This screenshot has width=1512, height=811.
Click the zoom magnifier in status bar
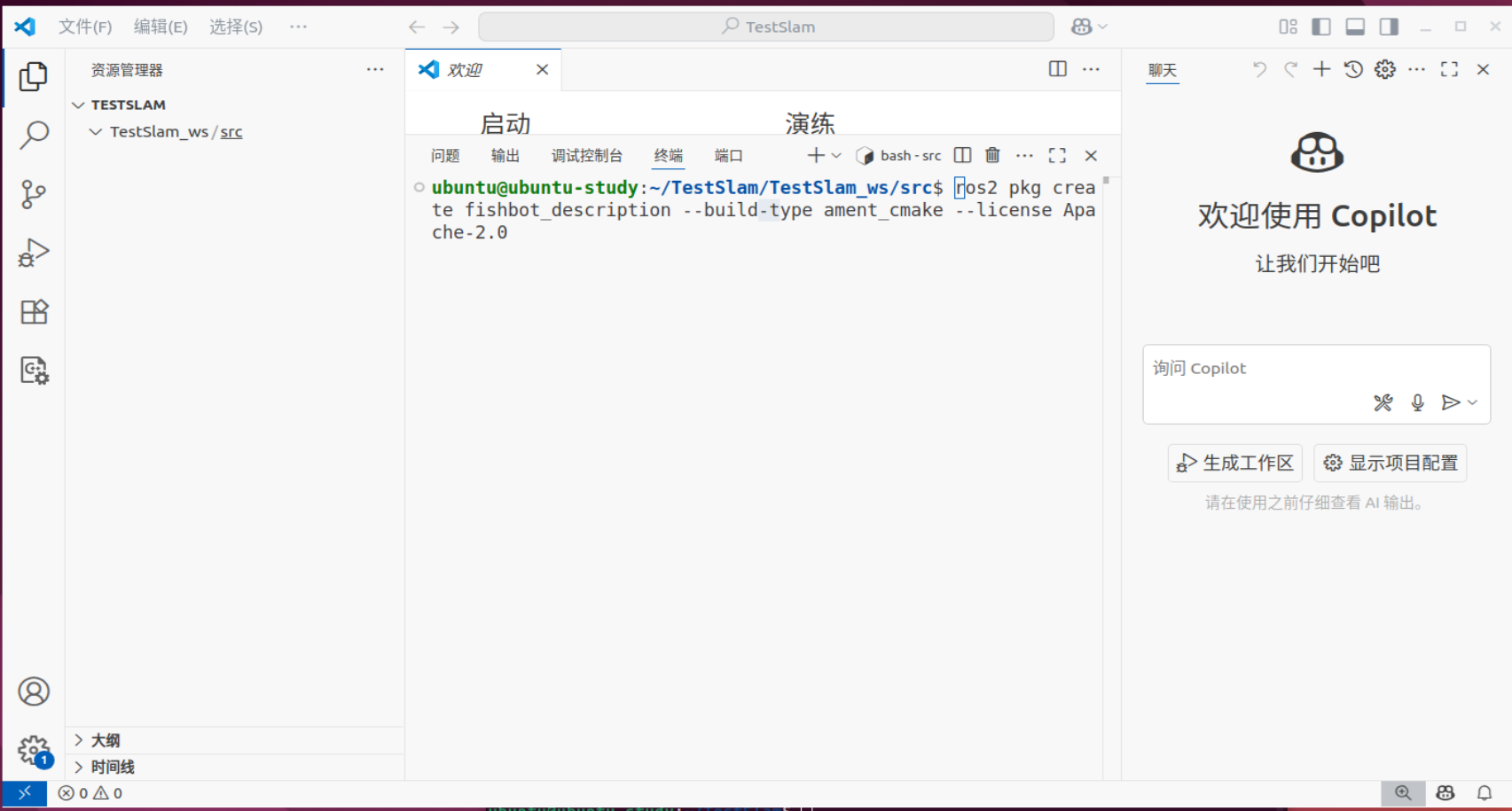pyautogui.click(x=1403, y=793)
